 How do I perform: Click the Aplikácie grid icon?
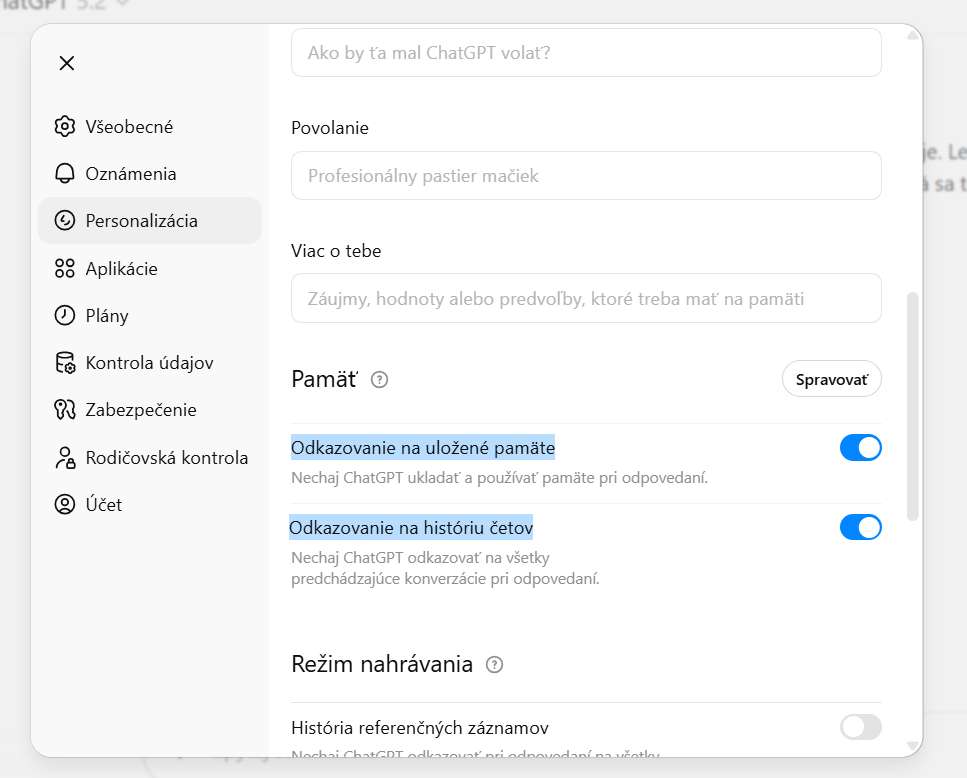65,268
